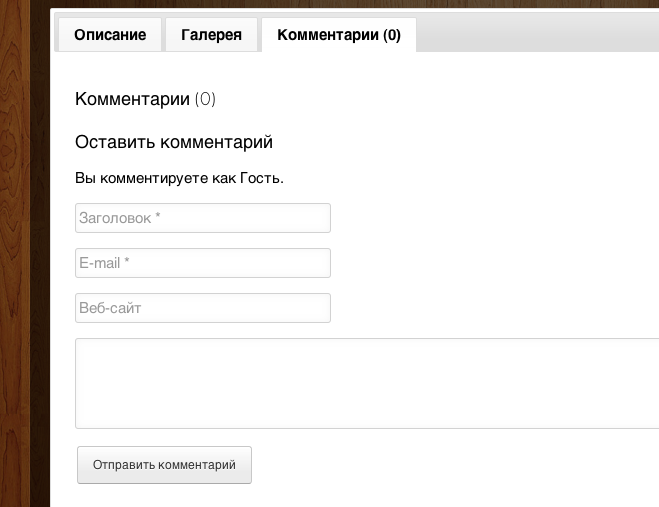Click the (0) count in the section heading
The height and width of the screenshot is (507, 659).
[205, 99]
